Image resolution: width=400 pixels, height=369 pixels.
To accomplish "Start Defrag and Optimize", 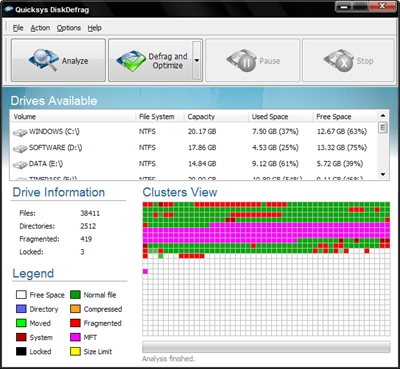I will tap(151, 60).
